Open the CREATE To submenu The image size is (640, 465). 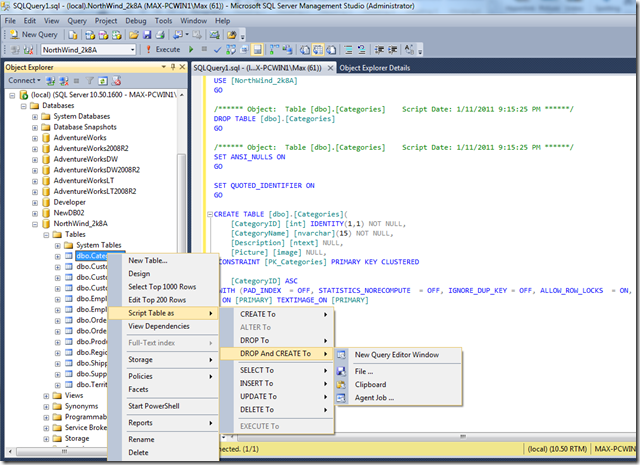point(277,314)
